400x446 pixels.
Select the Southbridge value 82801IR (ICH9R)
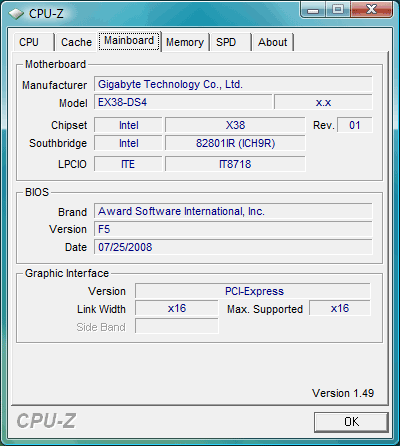pyautogui.click(x=235, y=143)
